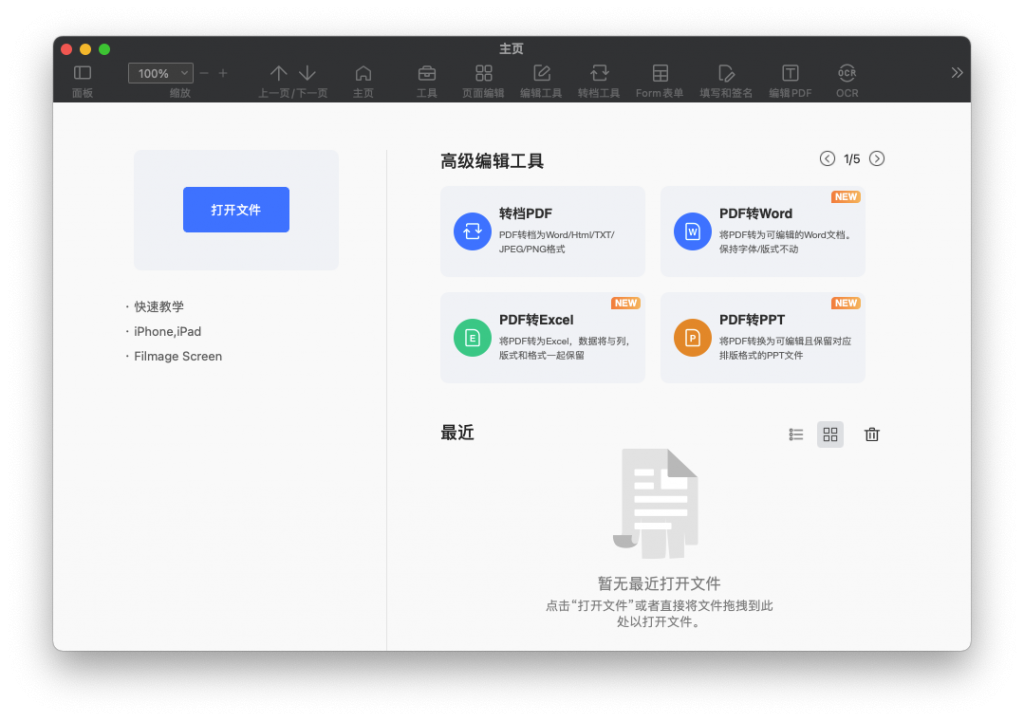1024x721 pixels.
Task: Clear recent files with trash icon
Action: click(872, 434)
